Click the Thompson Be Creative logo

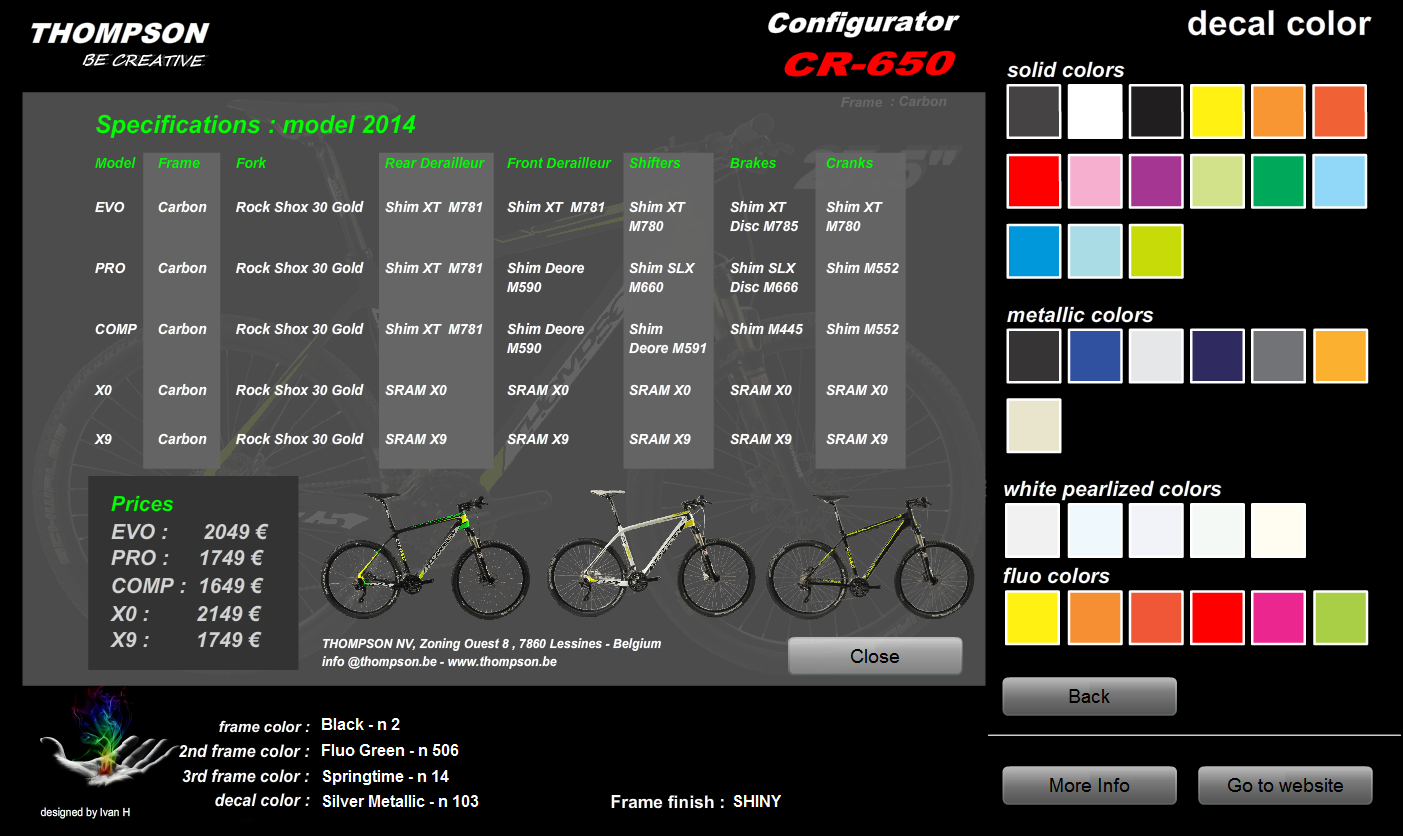pos(119,45)
